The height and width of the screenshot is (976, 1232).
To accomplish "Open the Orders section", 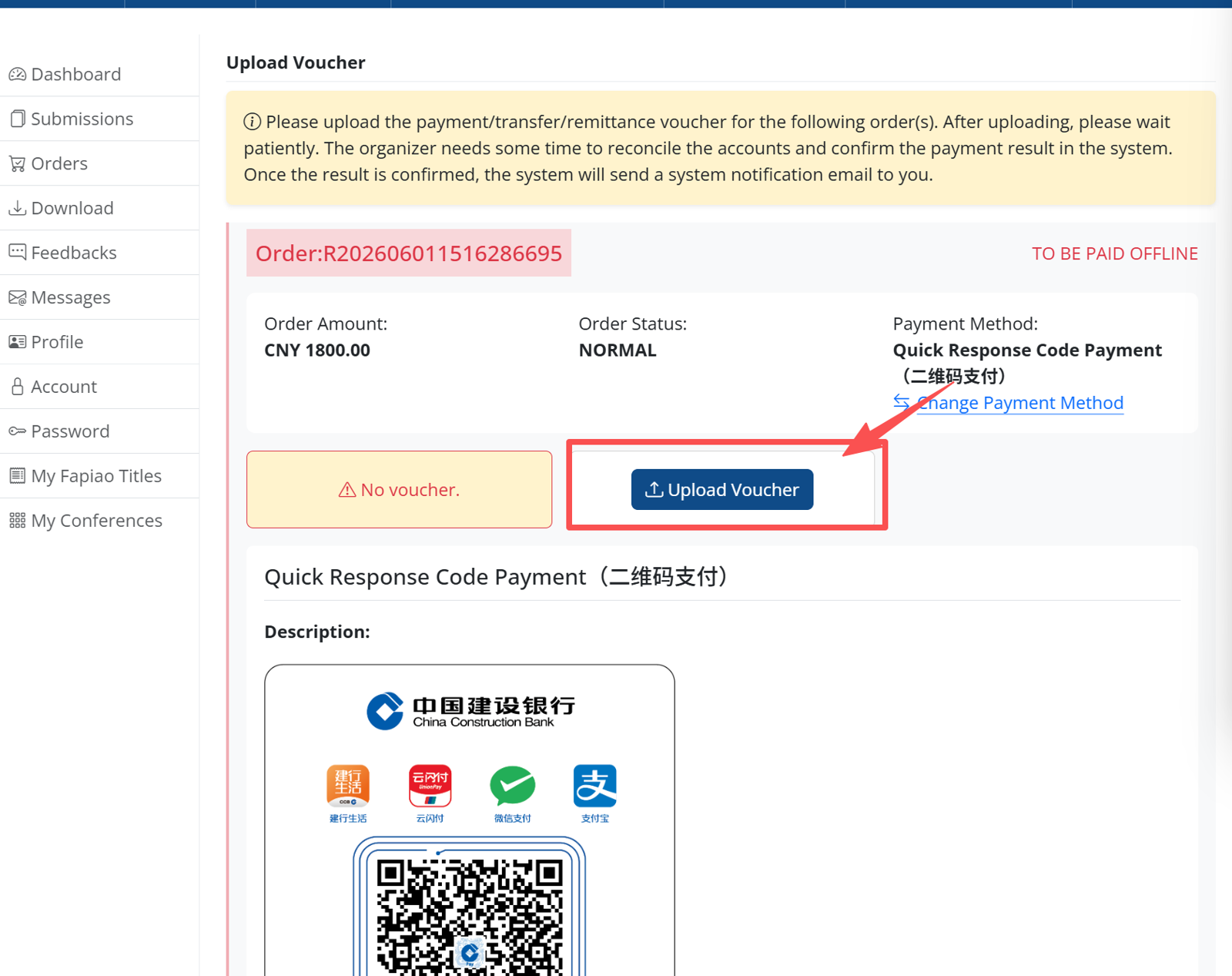I will point(99,163).
